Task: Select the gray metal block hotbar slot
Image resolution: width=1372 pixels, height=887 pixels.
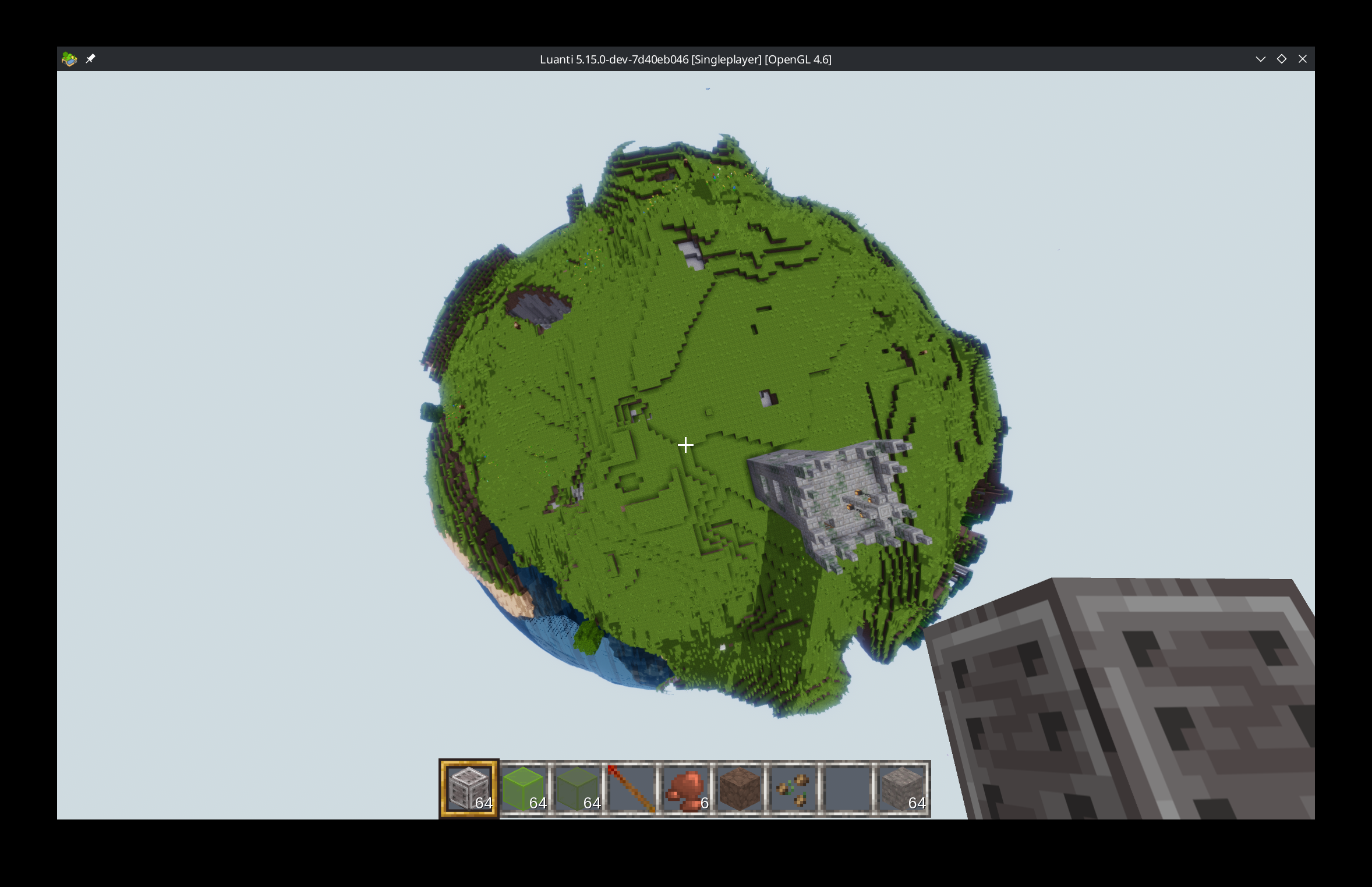Action: [x=469, y=788]
